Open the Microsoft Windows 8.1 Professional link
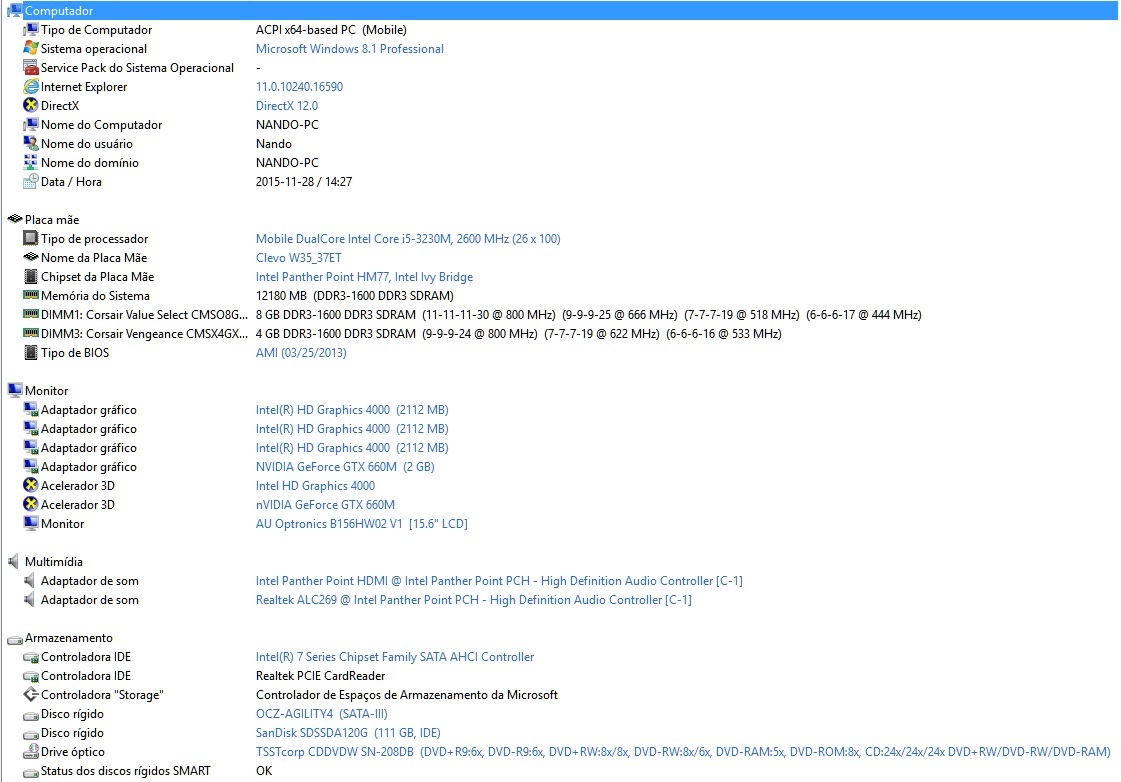This screenshot has height=782, width=1121. click(x=349, y=49)
